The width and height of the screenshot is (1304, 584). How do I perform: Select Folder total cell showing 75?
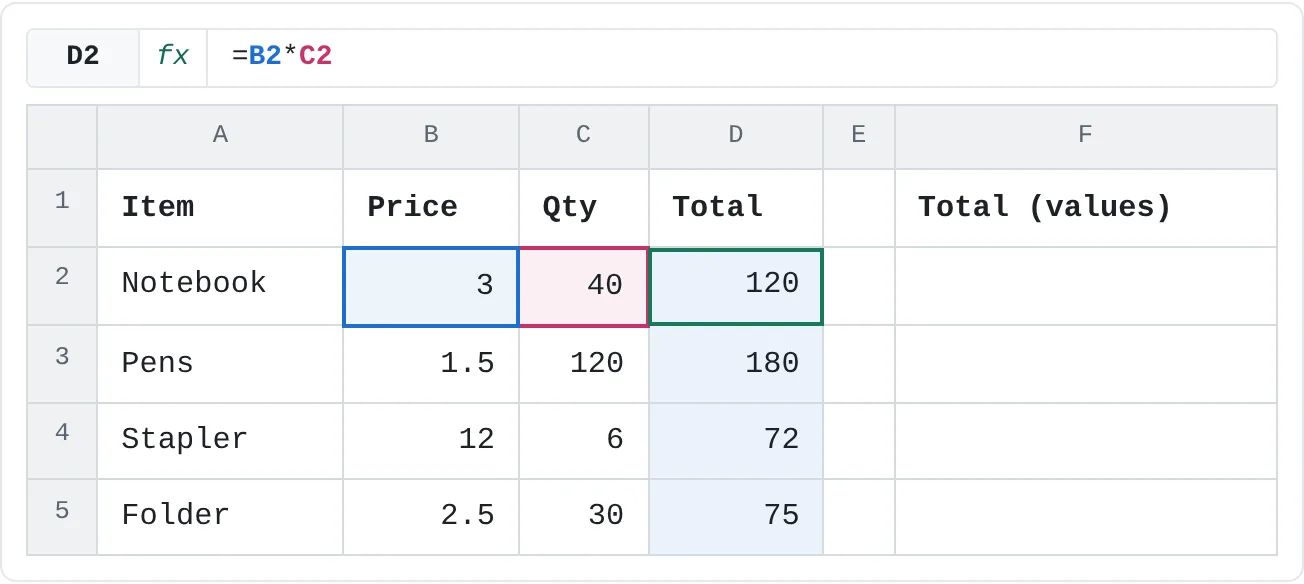click(x=736, y=517)
